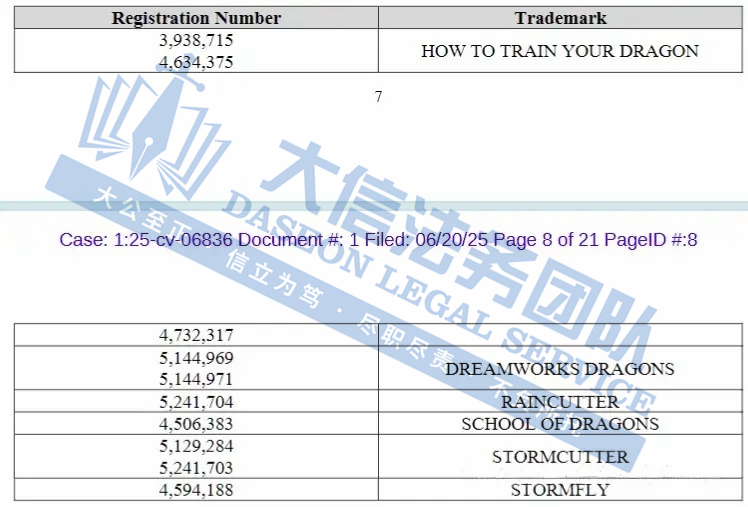Select registration number 4,732,317
This screenshot has height=507, width=748.
pos(196,336)
